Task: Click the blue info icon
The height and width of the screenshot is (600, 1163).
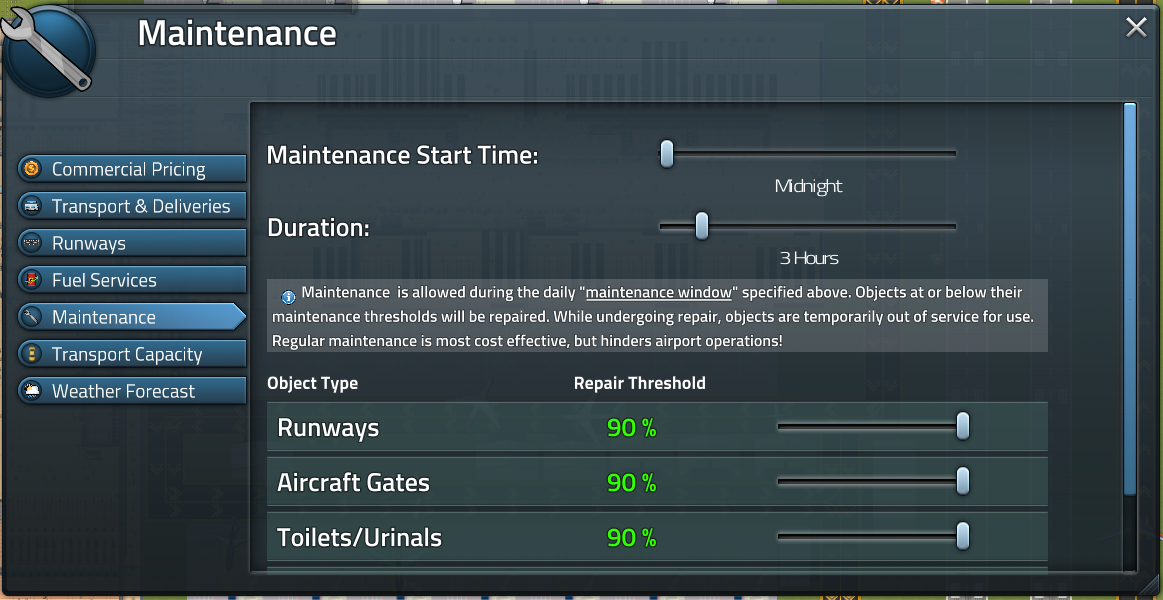Action: point(288,295)
